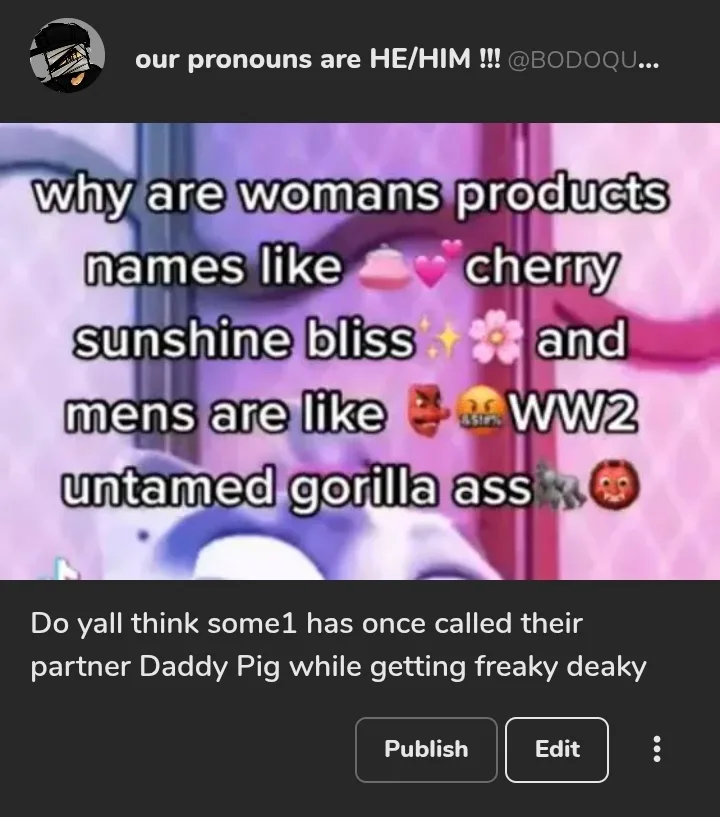Click the @BODOQU... username handle
720x817 pixels.
point(584,59)
